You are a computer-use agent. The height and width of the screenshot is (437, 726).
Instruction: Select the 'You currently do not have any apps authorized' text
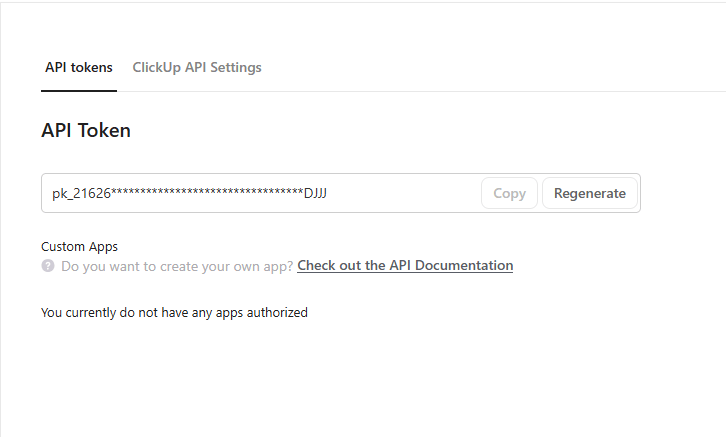[174, 313]
